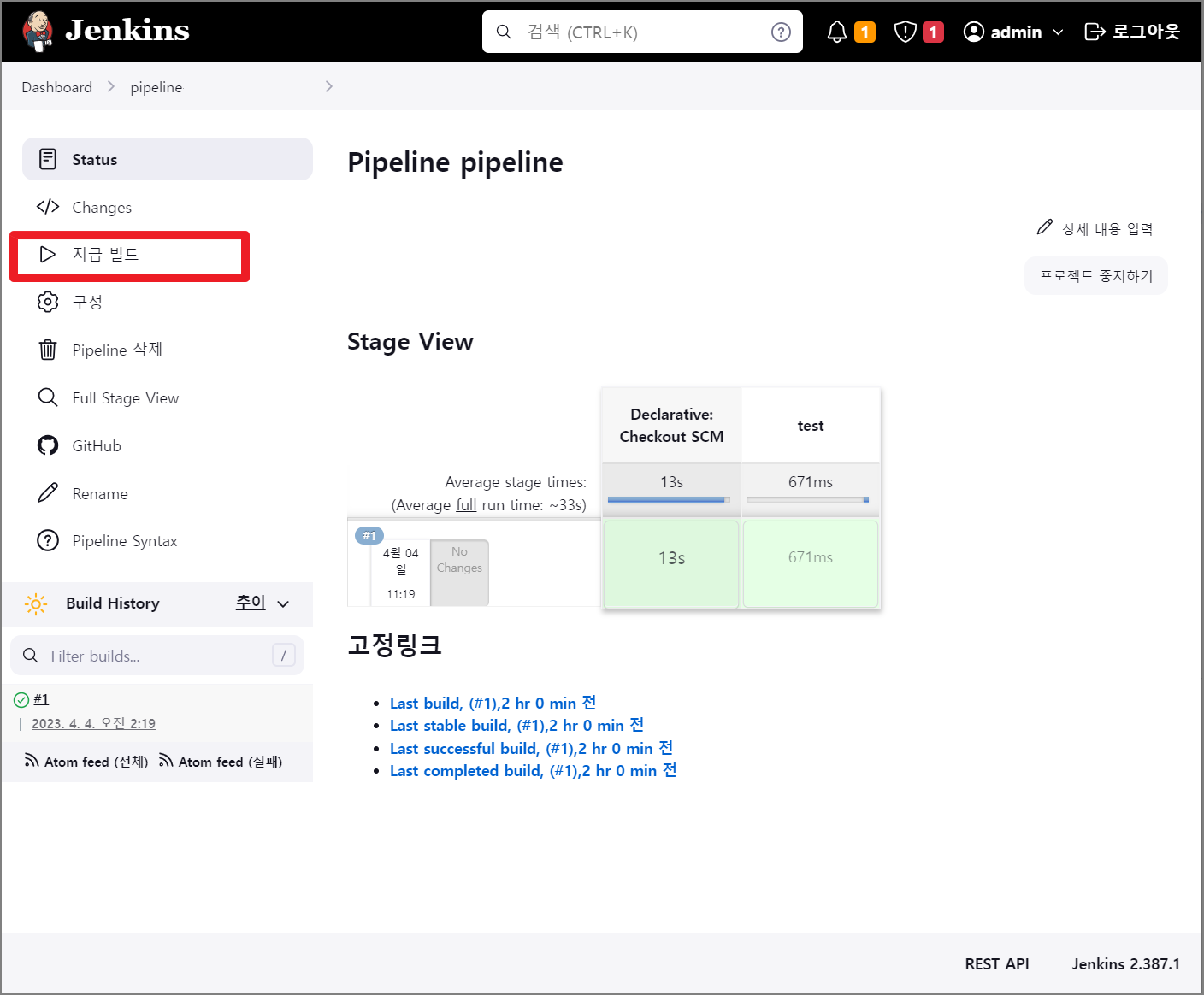Click the 추이 trend link

pyautogui.click(x=251, y=603)
